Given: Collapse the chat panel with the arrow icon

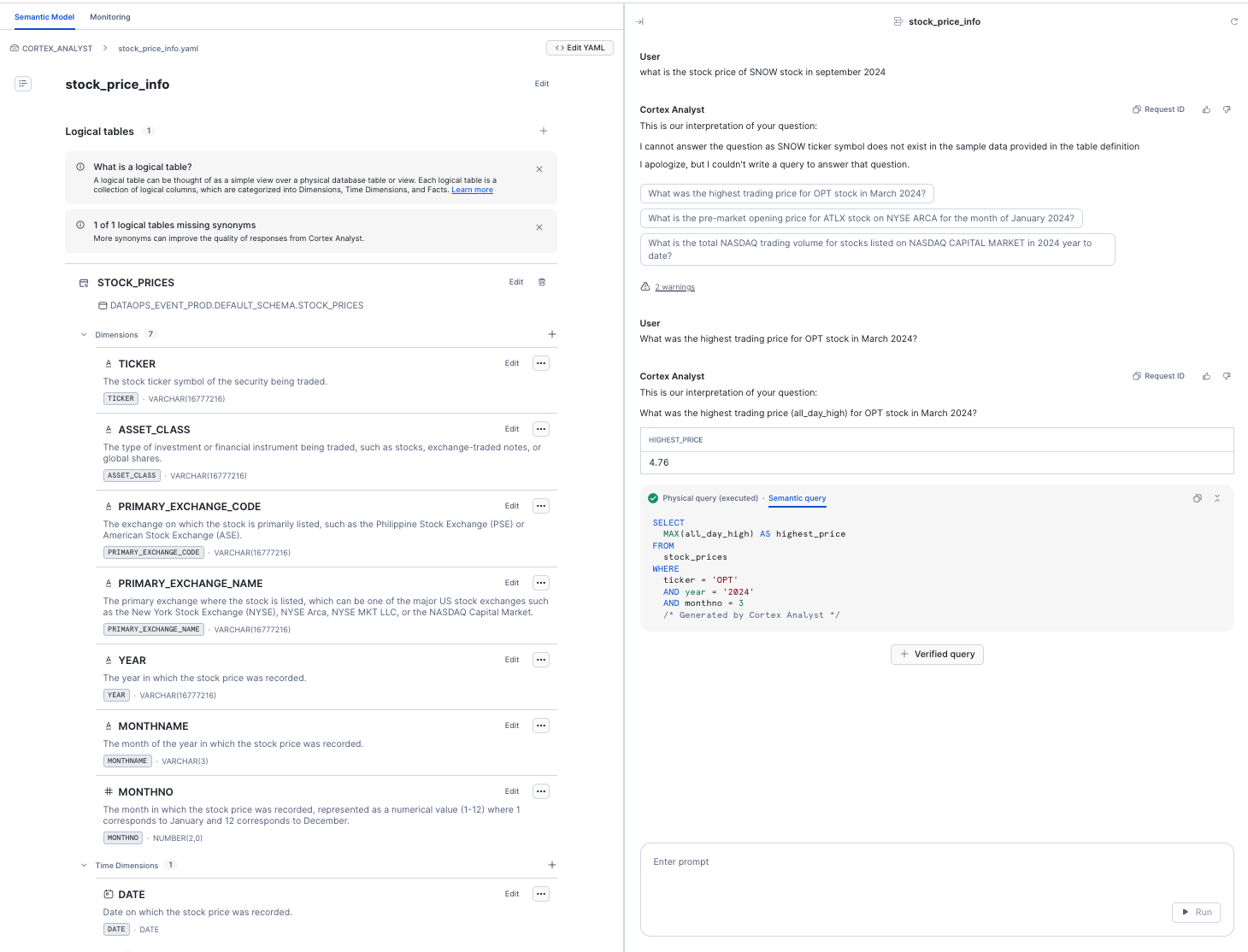Looking at the screenshot, I should 639,21.
